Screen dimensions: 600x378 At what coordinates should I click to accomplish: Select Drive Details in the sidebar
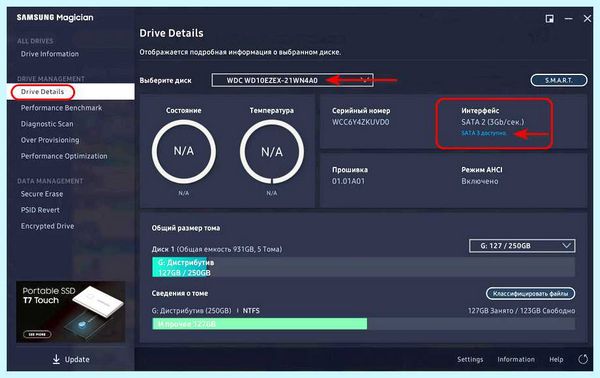pos(71,92)
